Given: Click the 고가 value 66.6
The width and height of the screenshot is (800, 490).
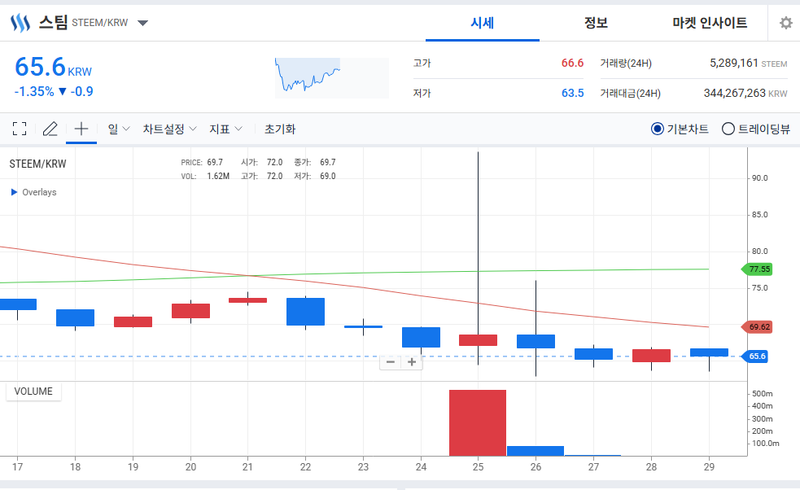Looking at the screenshot, I should coord(572,63).
